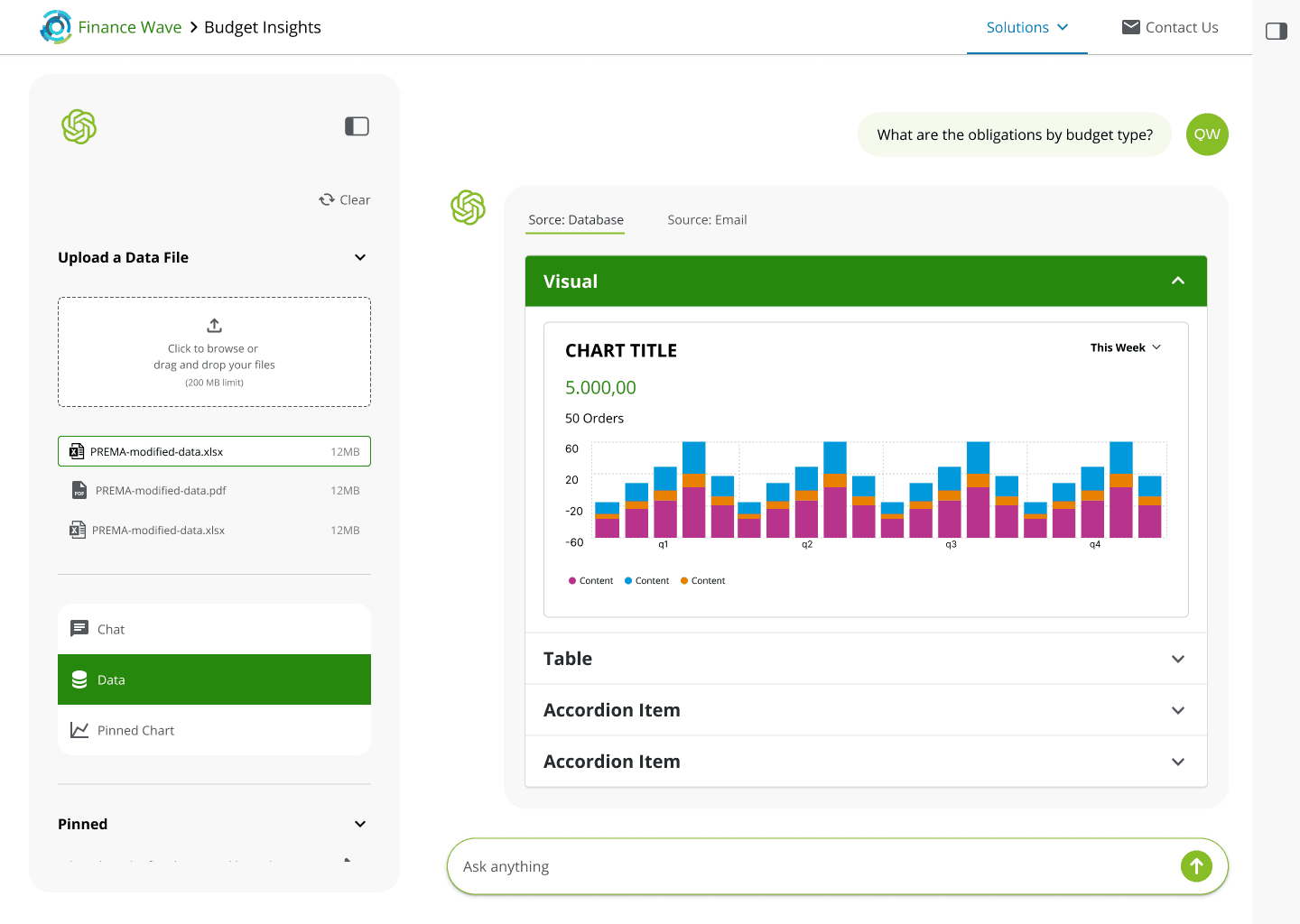Click the 5.000,00 value

[x=600, y=388]
